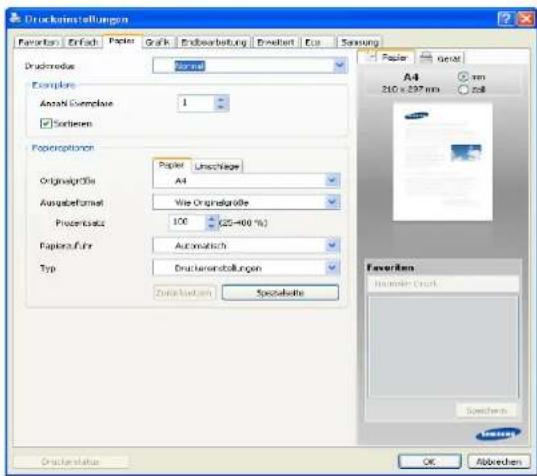Switch to the Umschläge sub-tab
537x476 pixels.
click(x=217, y=167)
